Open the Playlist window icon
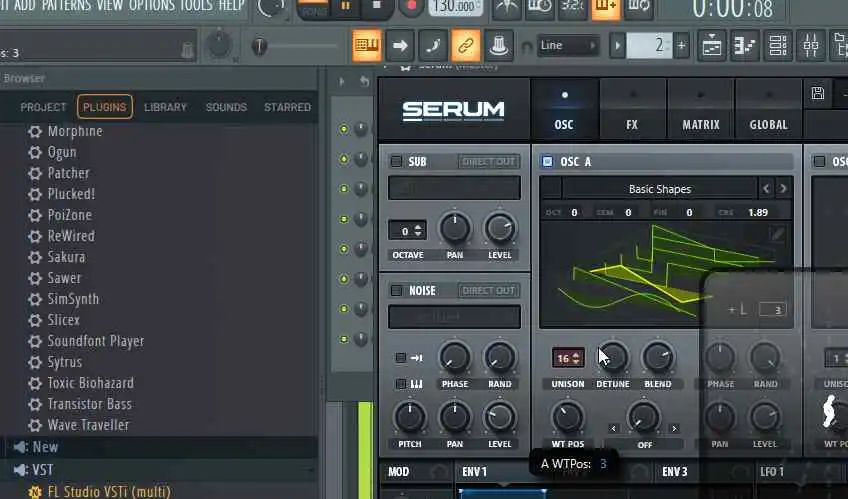Viewport: 848px width, 499px height. [x=712, y=45]
